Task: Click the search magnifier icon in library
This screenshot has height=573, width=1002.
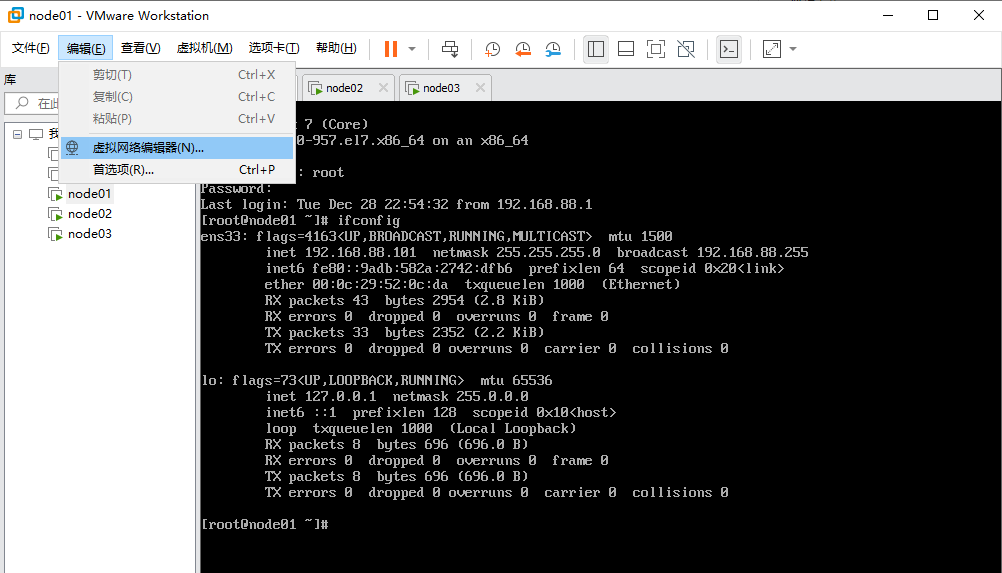Action: pyautogui.click(x=22, y=103)
